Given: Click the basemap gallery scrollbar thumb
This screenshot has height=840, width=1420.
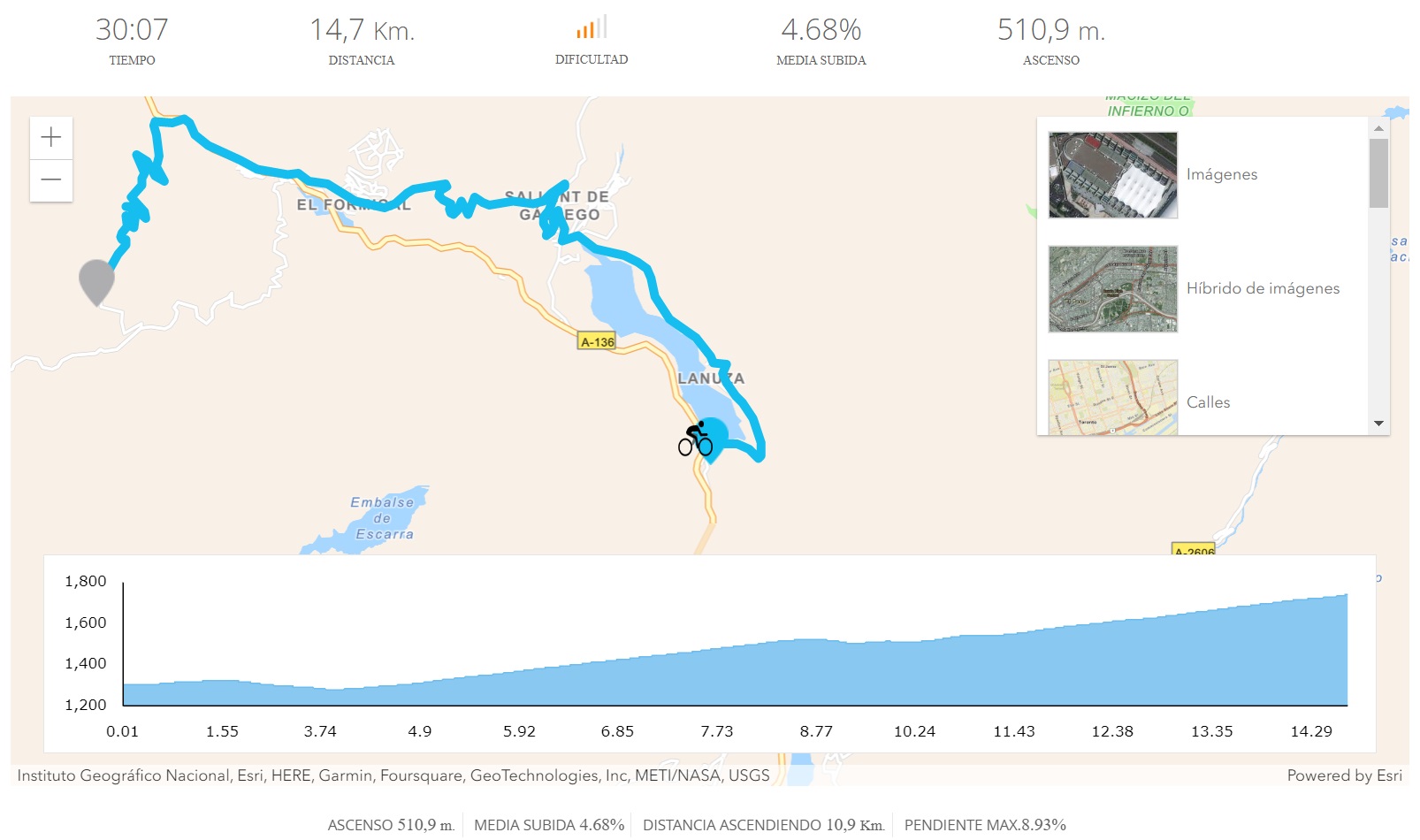Looking at the screenshot, I should click(1378, 172).
